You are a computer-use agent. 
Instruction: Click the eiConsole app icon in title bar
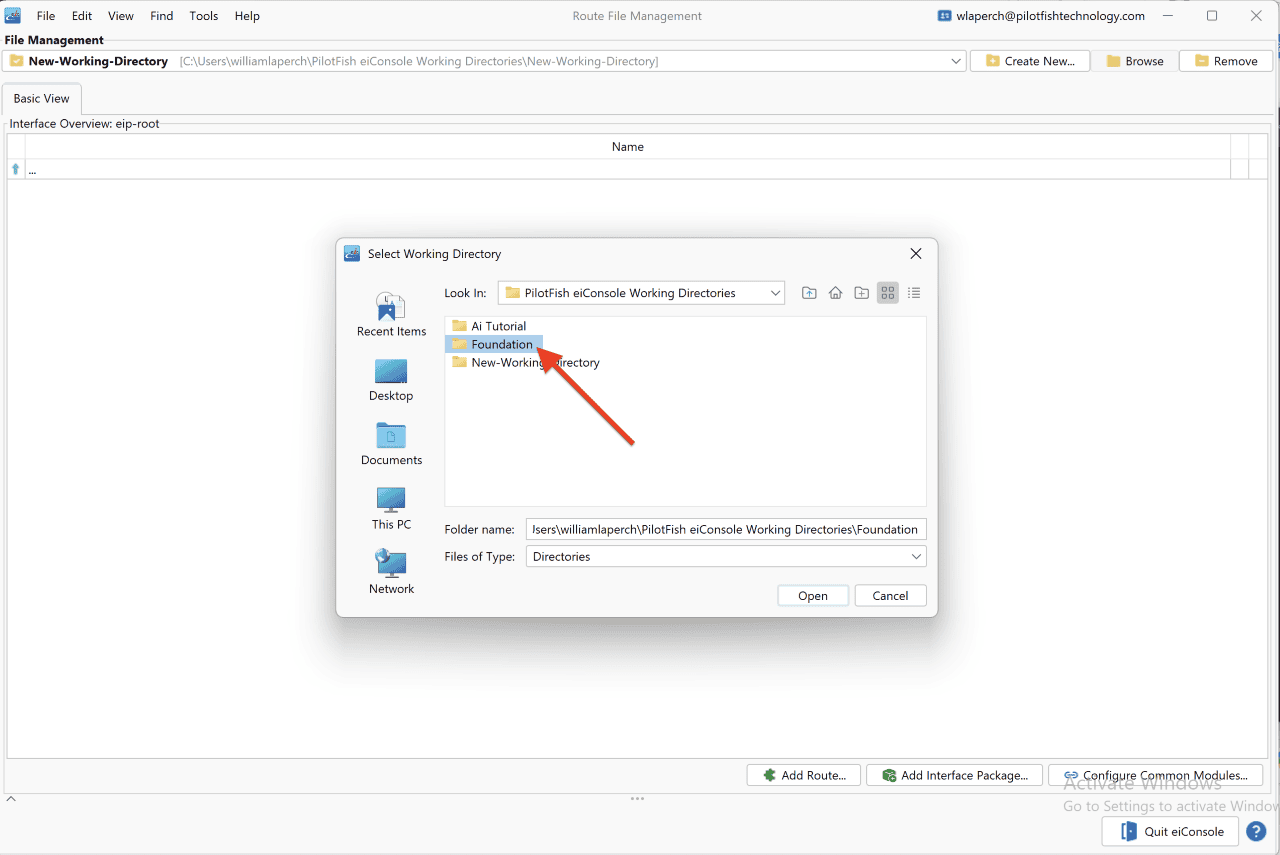coord(13,15)
